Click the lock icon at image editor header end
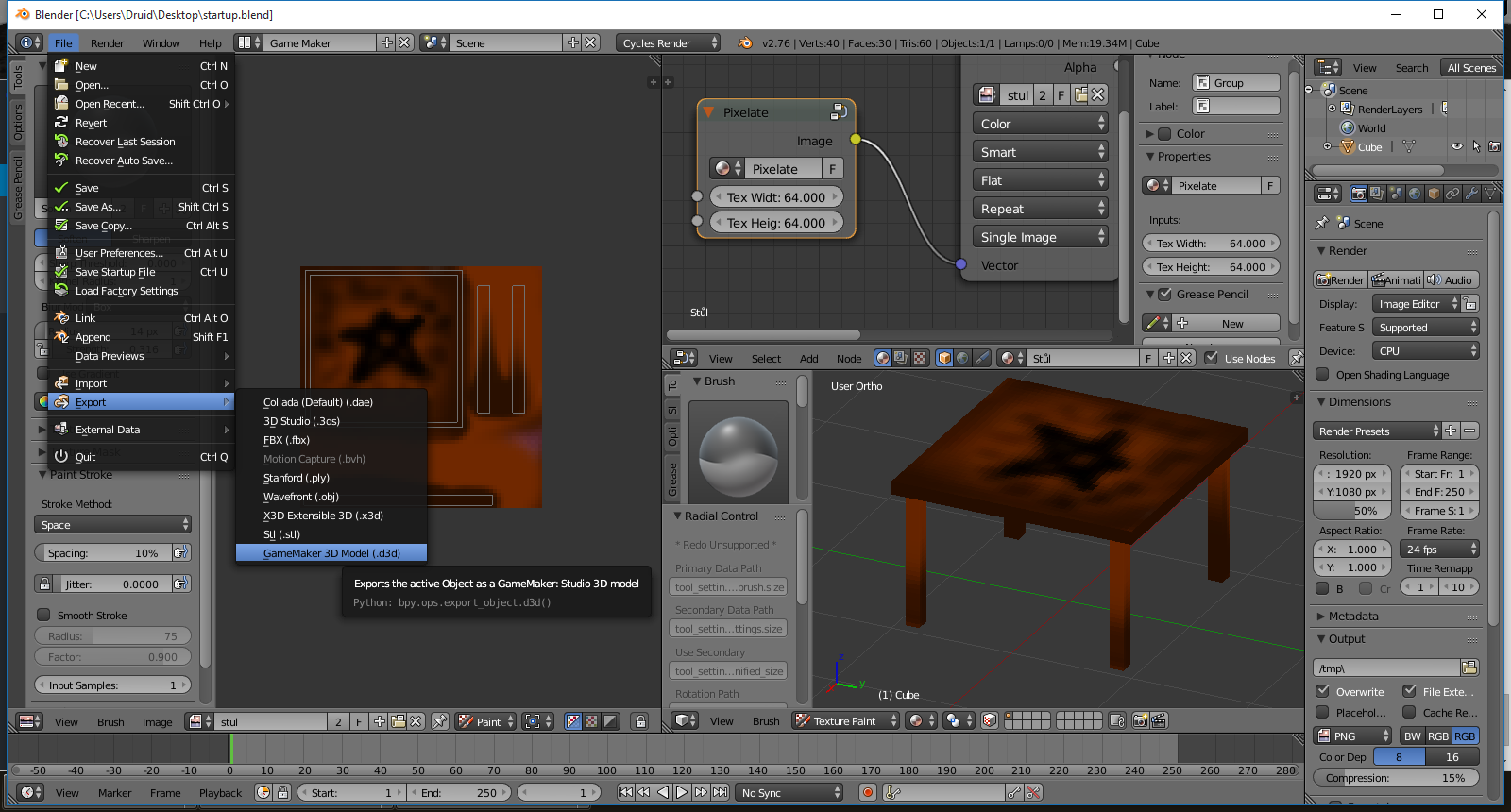 640,722
